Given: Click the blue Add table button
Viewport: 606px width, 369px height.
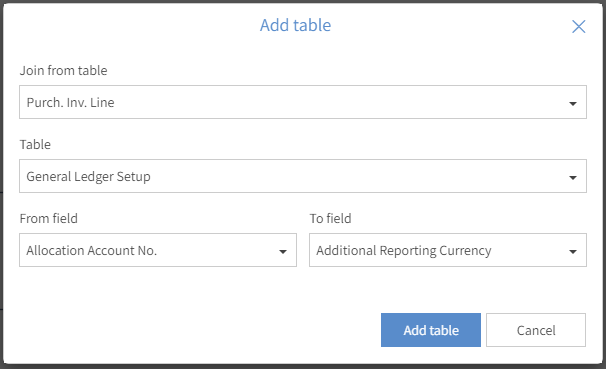Looking at the screenshot, I should tap(431, 330).
